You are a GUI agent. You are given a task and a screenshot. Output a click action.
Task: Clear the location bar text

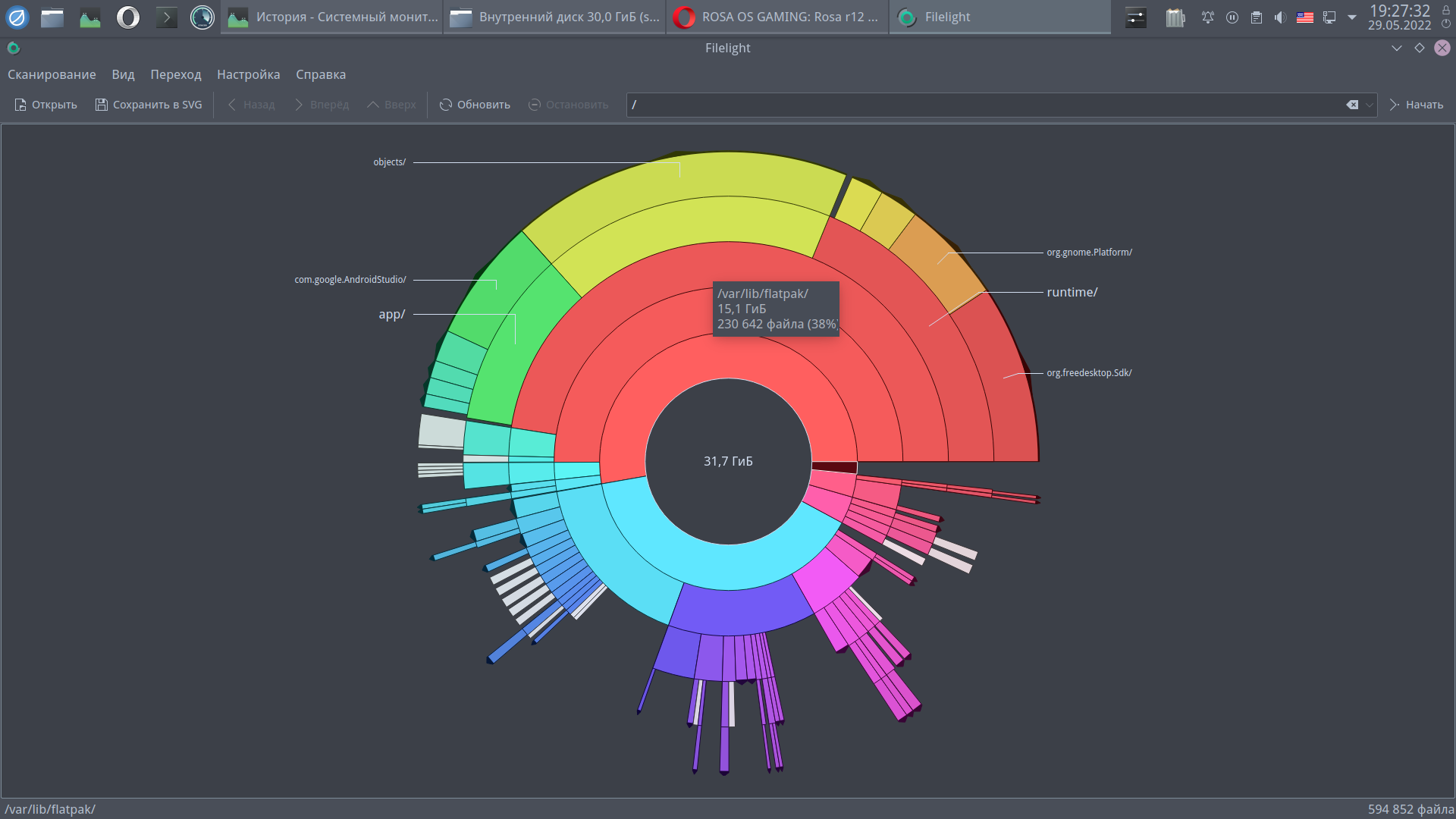pos(1352,105)
